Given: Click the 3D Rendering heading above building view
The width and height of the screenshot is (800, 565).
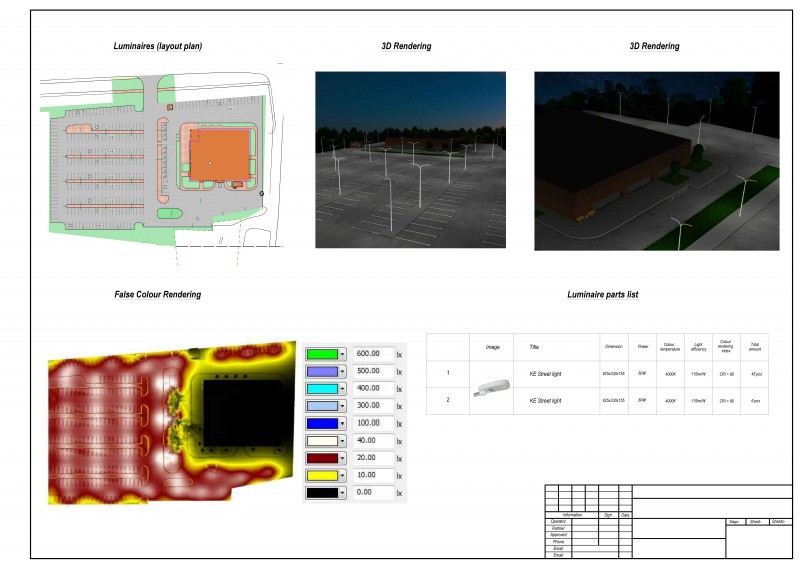Looking at the screenshot, I should [654, 46].
